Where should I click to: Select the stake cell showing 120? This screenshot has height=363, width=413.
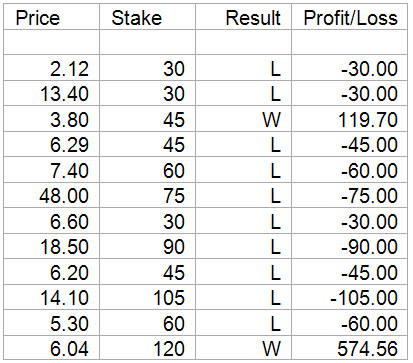click(x=147, y=347)
